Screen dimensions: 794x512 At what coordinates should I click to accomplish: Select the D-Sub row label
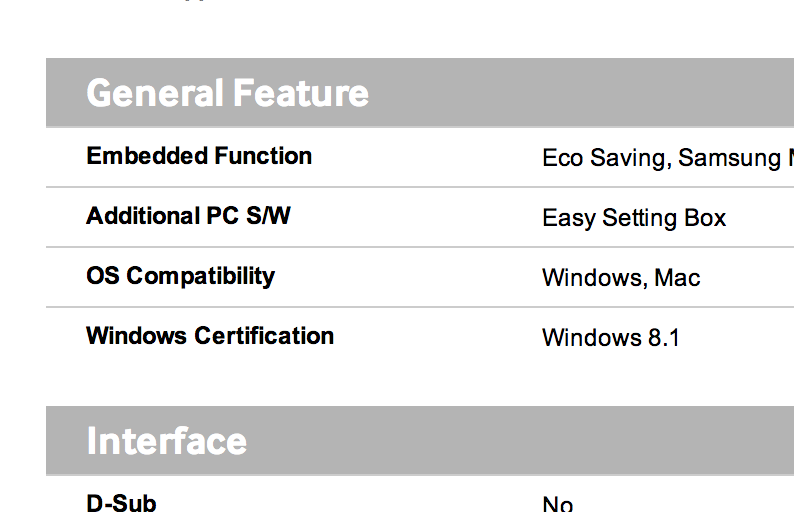click(x=122, y=503)
